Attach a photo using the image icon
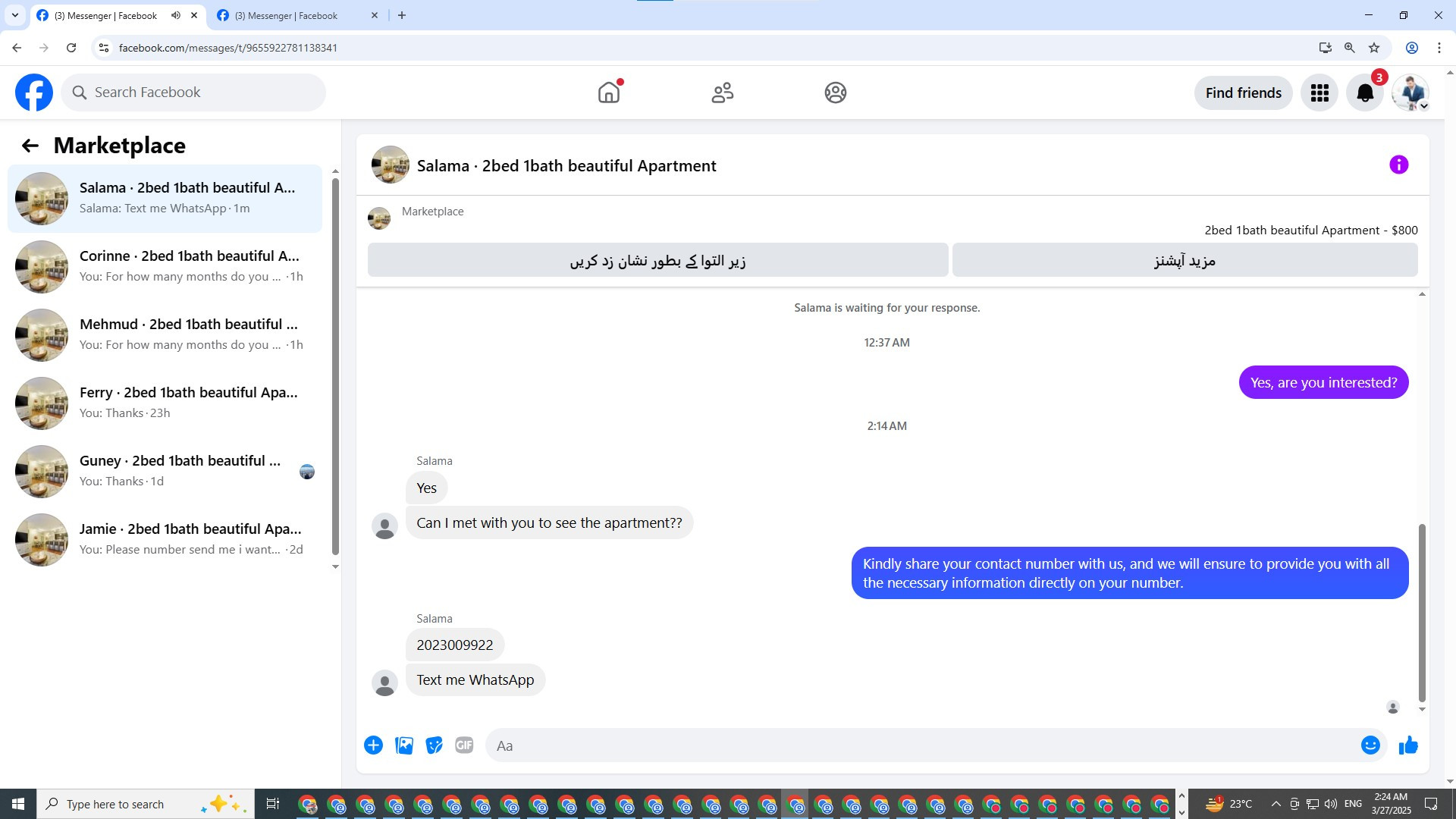Screen dimensions: 1456x819 404,745
